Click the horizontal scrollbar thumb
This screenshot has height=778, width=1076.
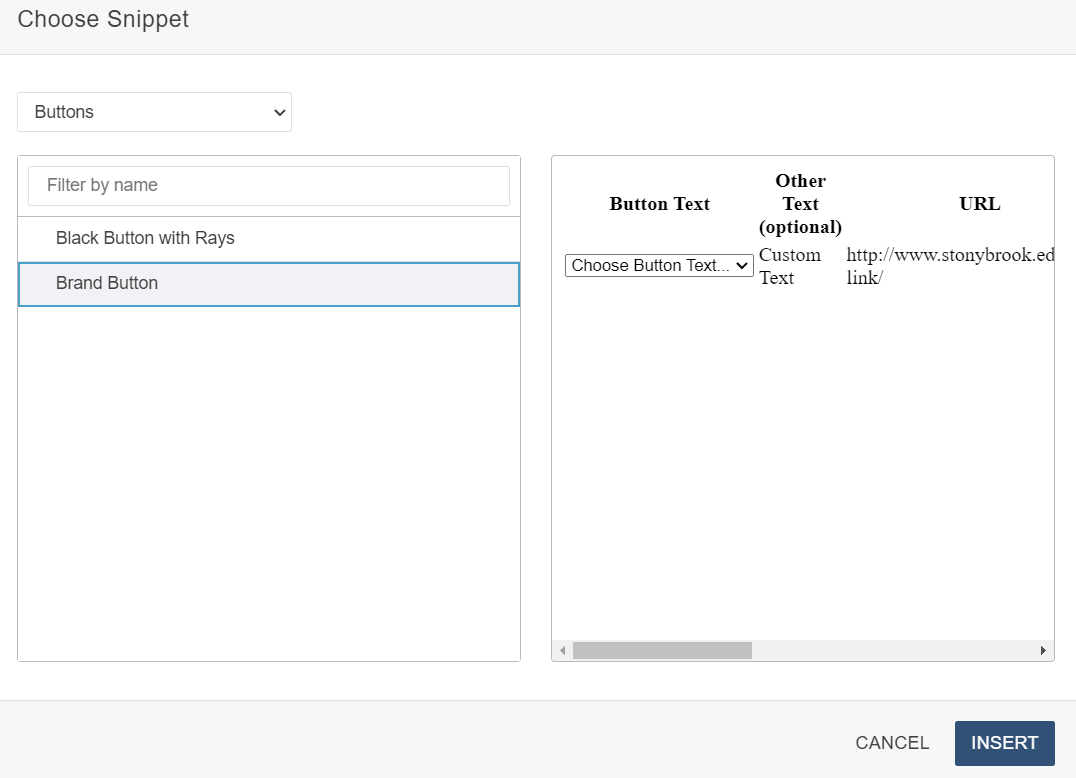(x=662, y=651)
